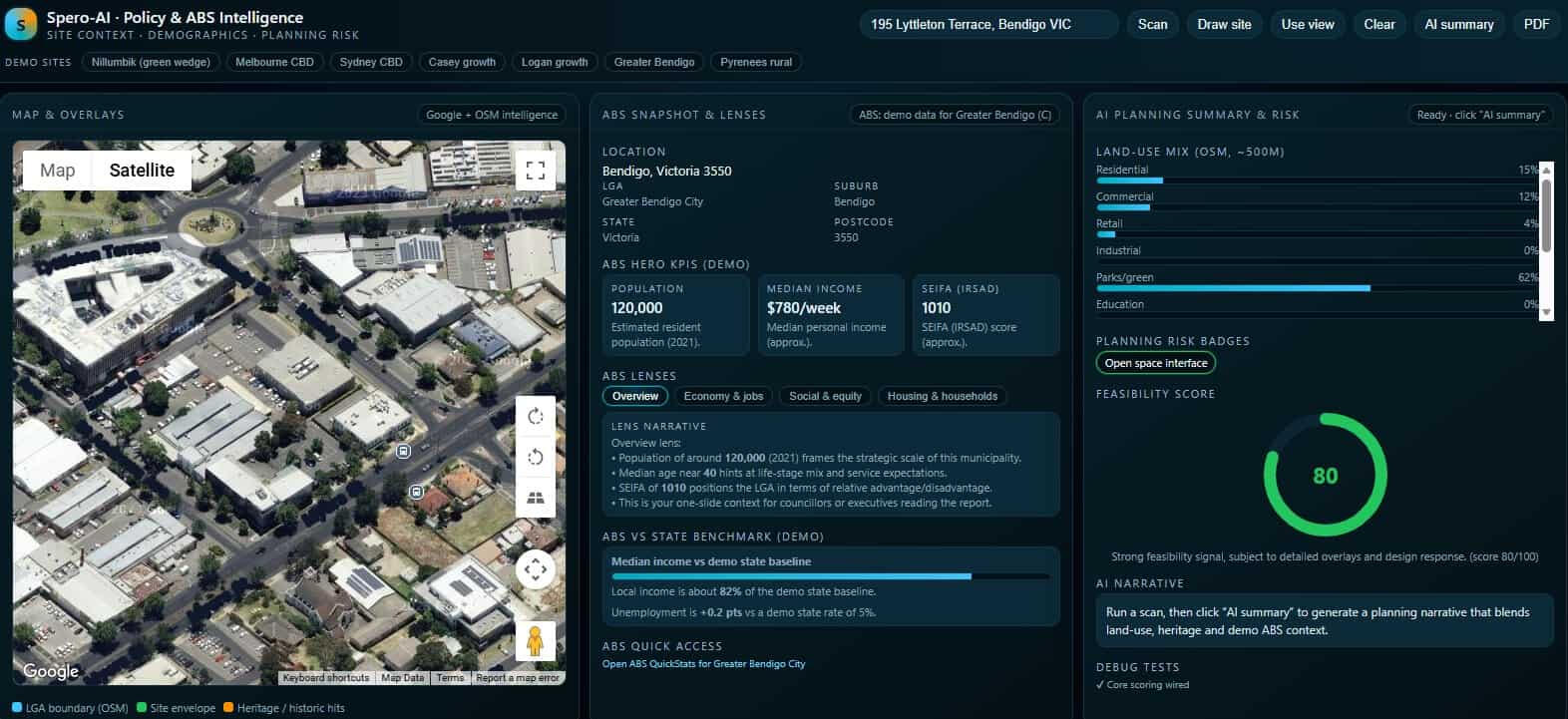Rotate the map counterclockwise

point(536,457)
